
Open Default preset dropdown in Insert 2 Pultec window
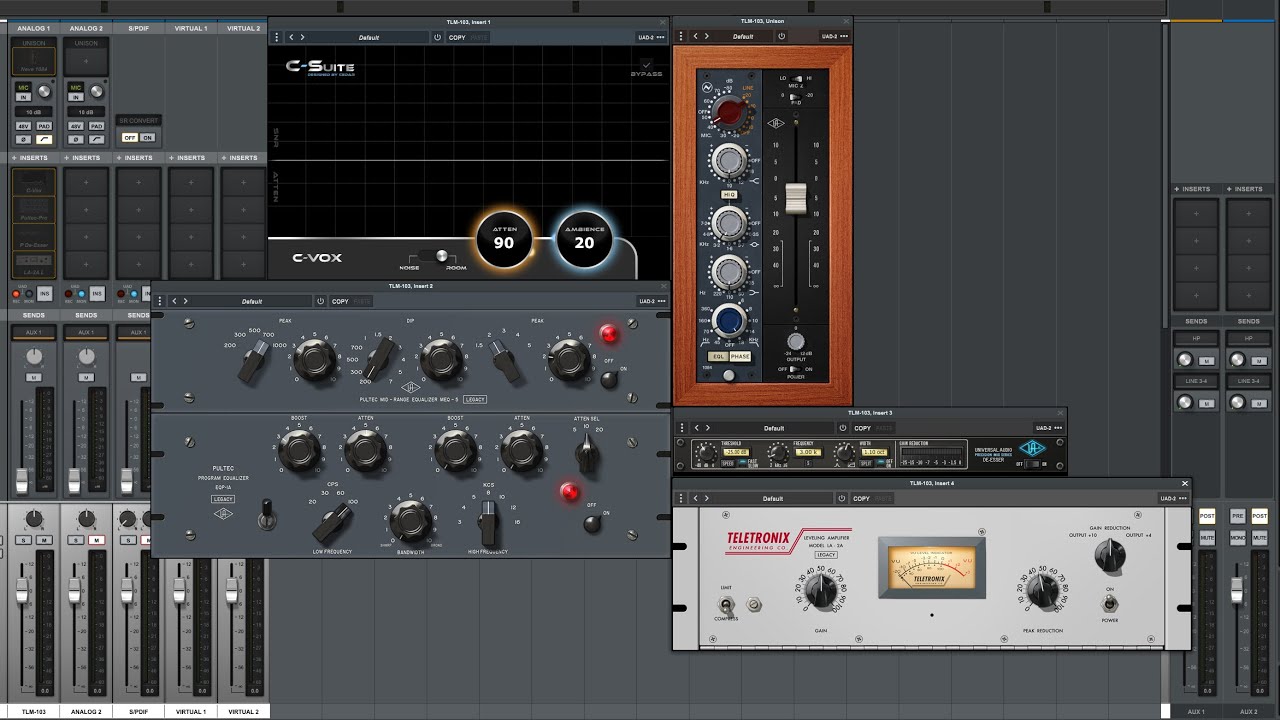click(x=251, y=301)
